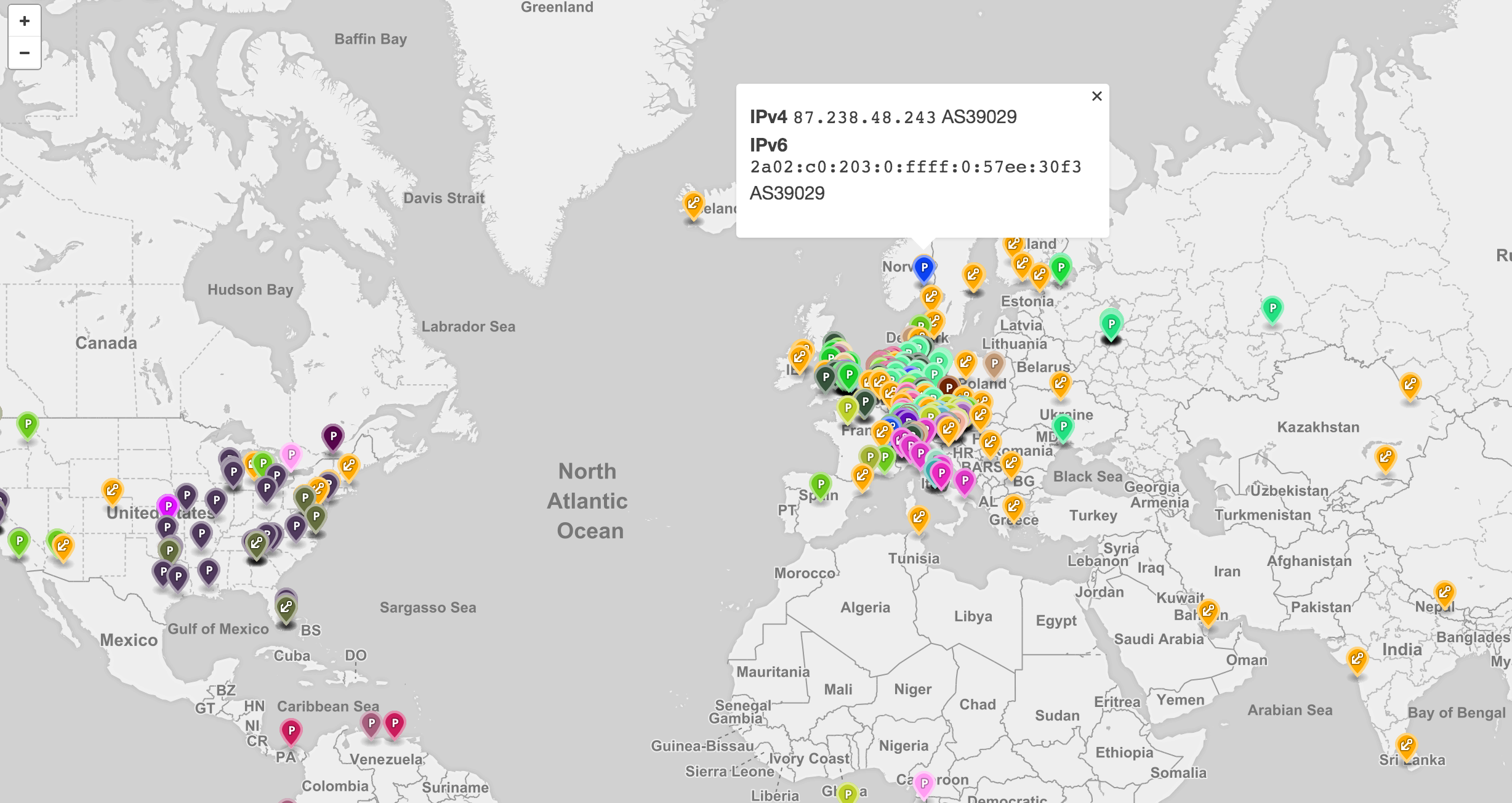
Task: Click the orange anchor marker in Tunisia
Action: click(919, 517)
